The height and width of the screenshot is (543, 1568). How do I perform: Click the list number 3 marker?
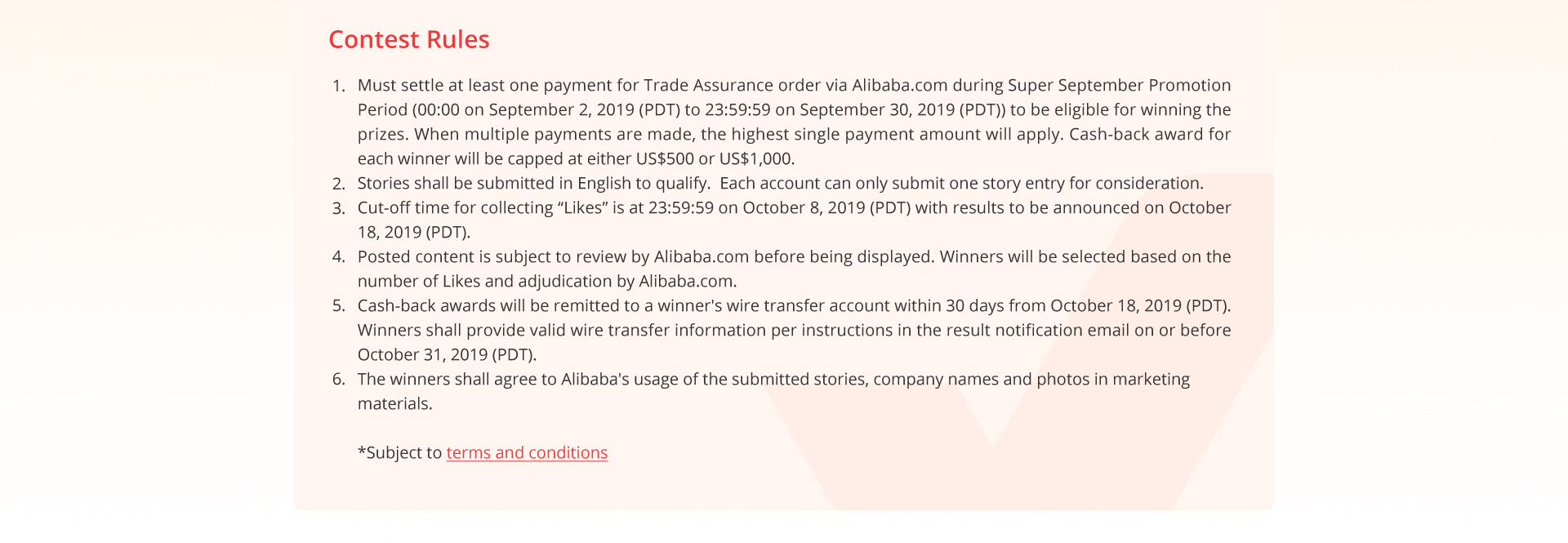point(339,208)
